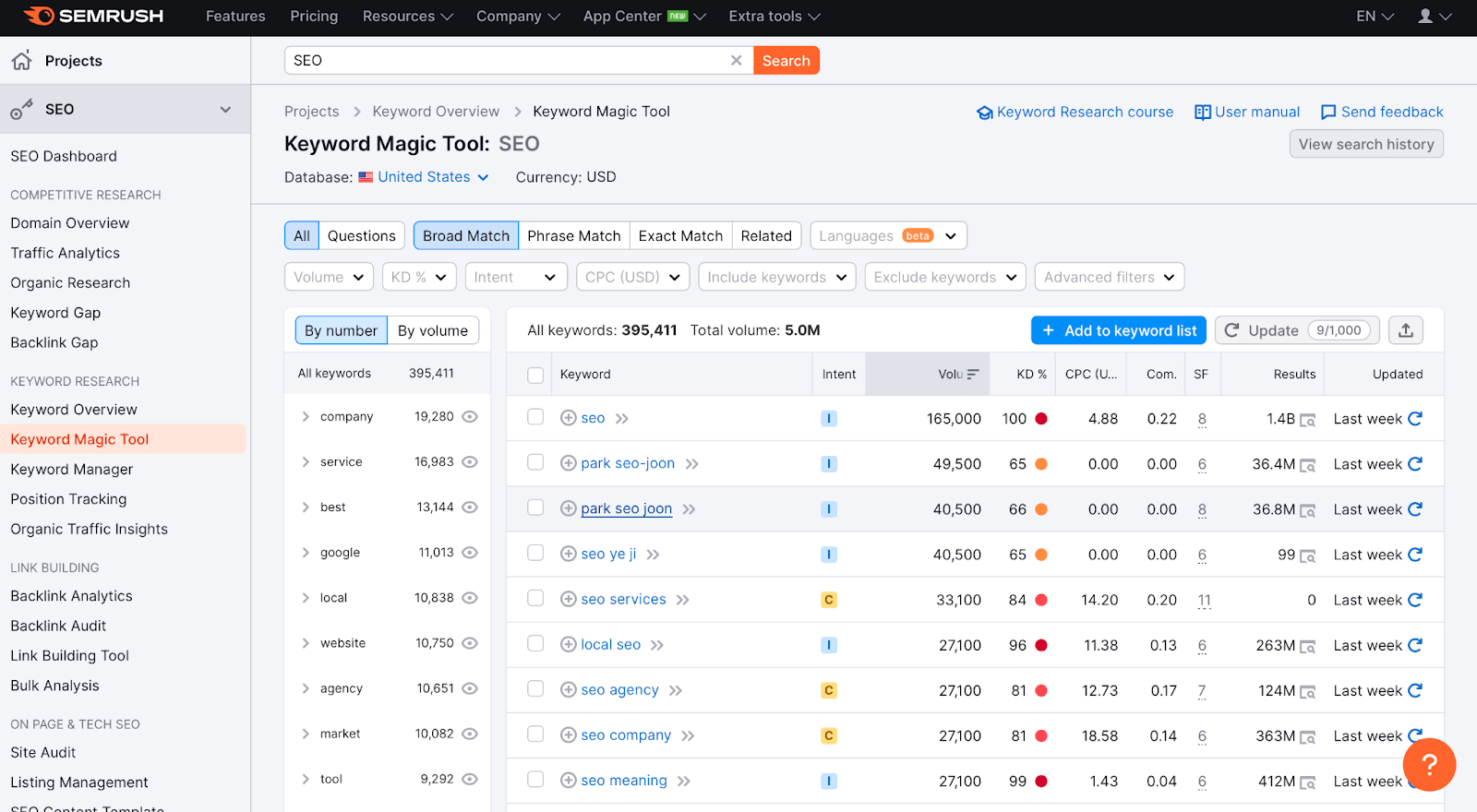
Task: Click Commercial intent badge for seo agency
Action: [x=829, y=690]
